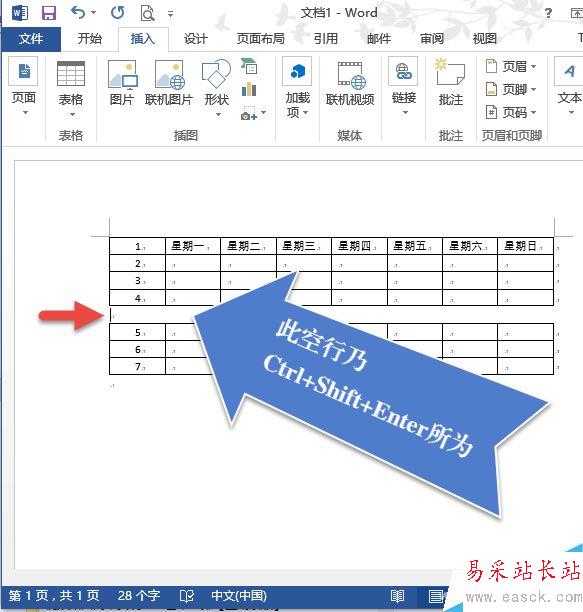
Task: Expand the 链接 dropdown arrow
Action: click(405, 113)
